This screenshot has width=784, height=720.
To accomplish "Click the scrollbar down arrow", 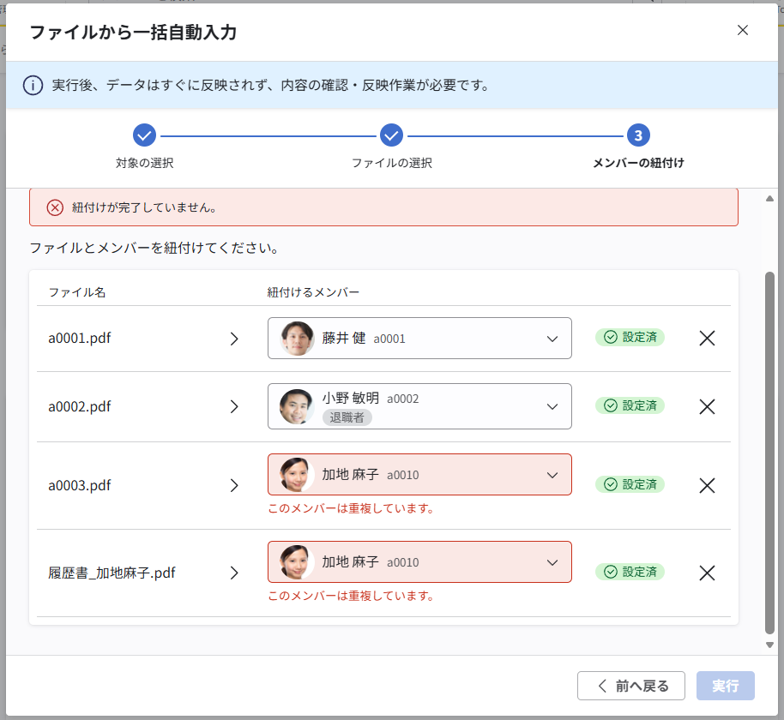I will tap(770, 645).
